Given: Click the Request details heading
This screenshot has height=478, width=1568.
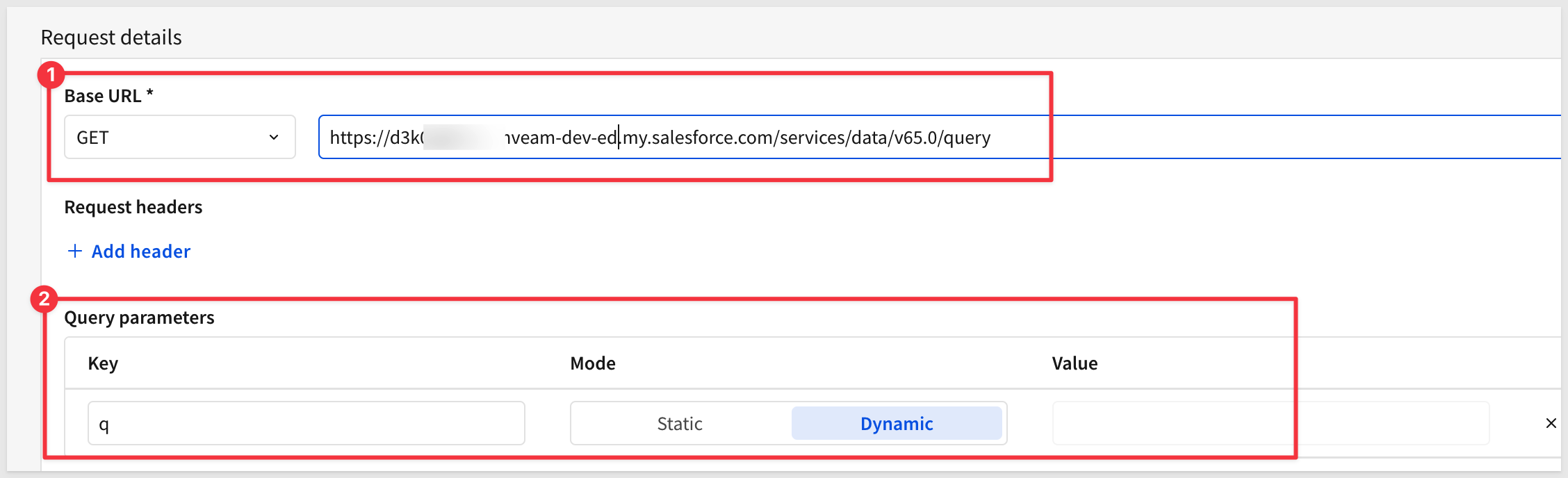Looking at the screenshot, I should point(111,38).
